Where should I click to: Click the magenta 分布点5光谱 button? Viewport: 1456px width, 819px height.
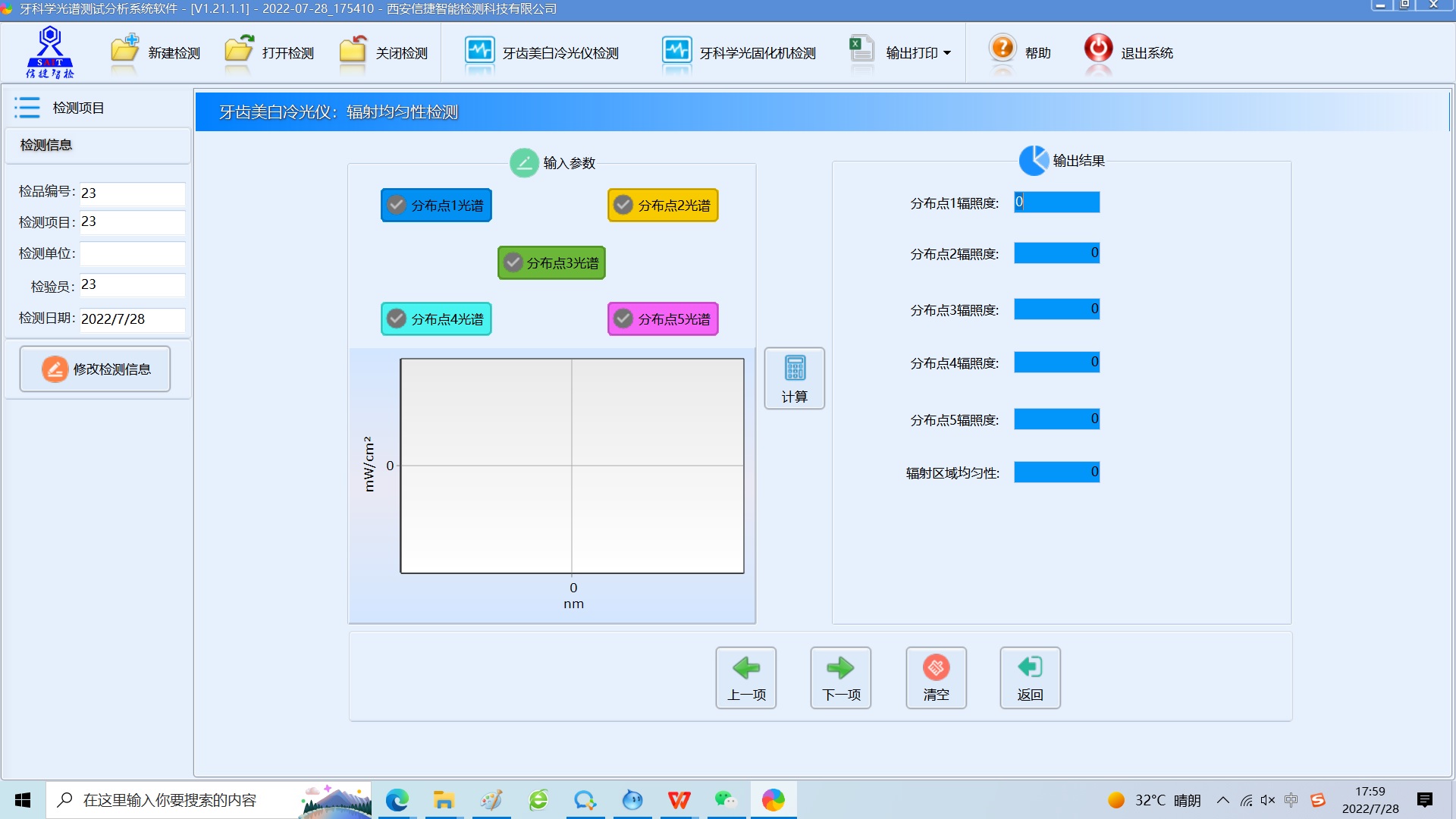pos(663,318)
